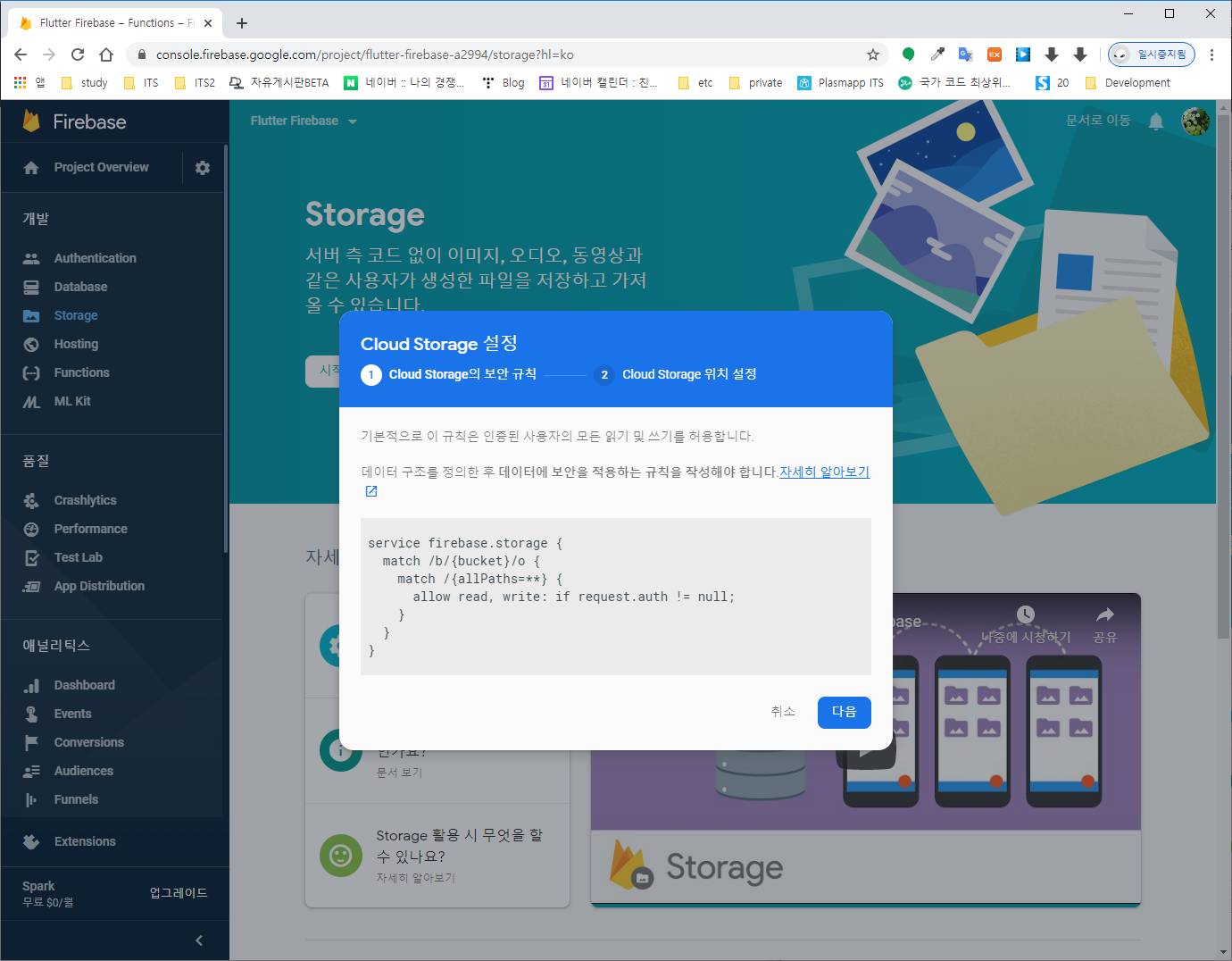Open the Development bookmark folder

point(1127,83)
